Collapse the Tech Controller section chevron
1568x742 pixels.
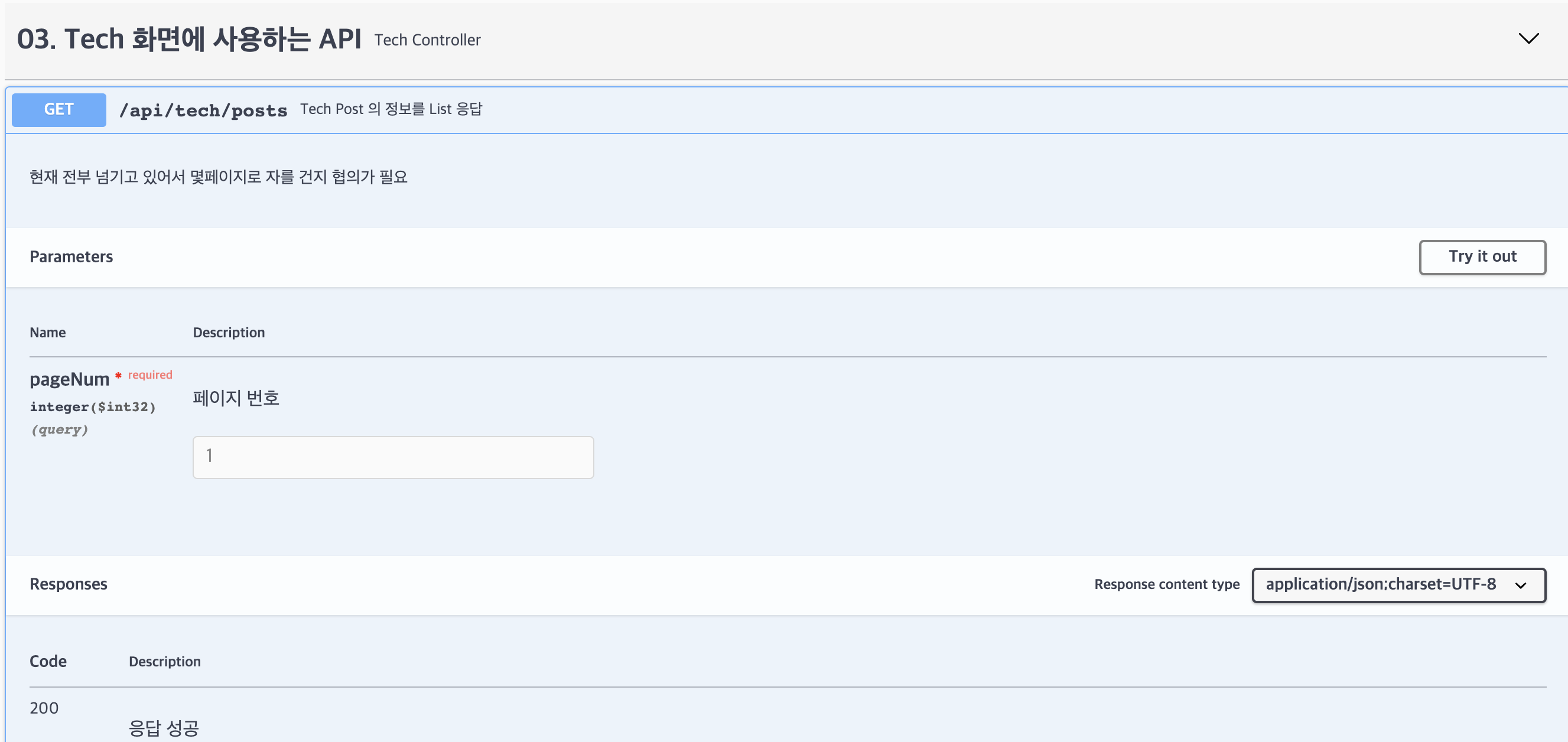(x=1528, y=39)
